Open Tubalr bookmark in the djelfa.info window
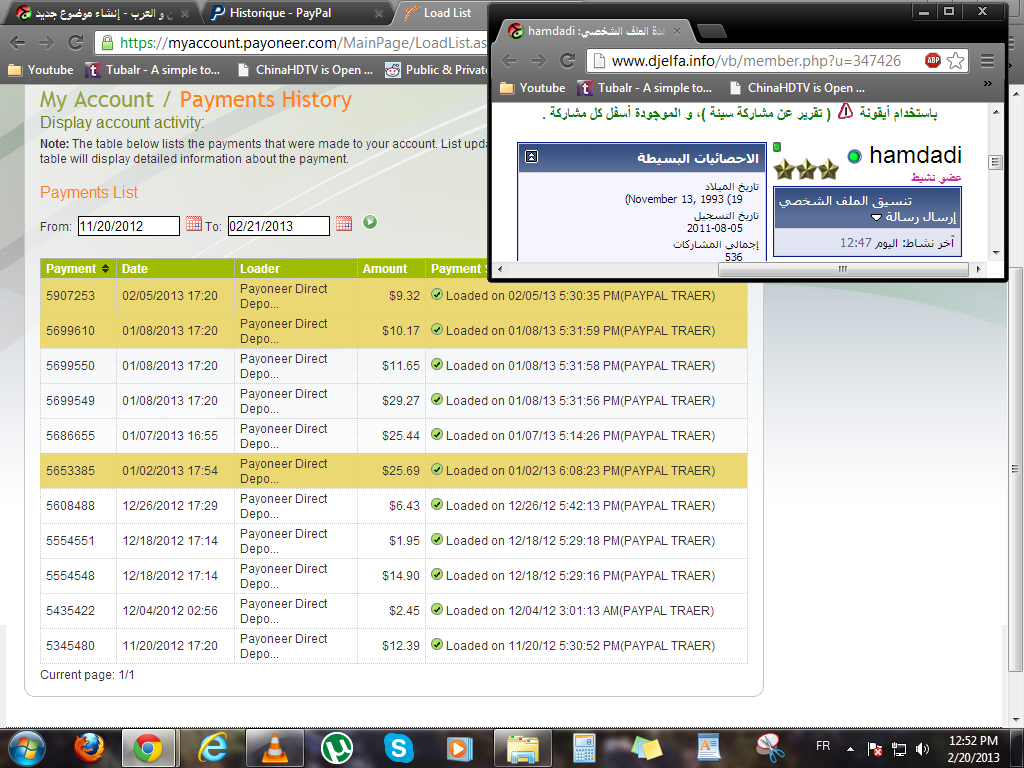 [x=645, y=88]
